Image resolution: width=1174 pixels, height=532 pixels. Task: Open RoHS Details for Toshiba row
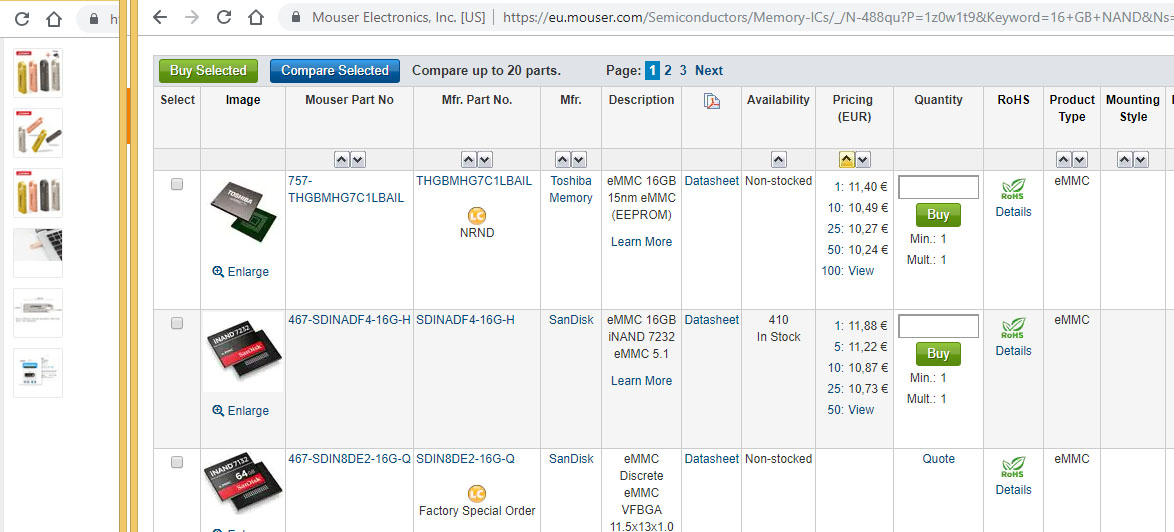1013,212
